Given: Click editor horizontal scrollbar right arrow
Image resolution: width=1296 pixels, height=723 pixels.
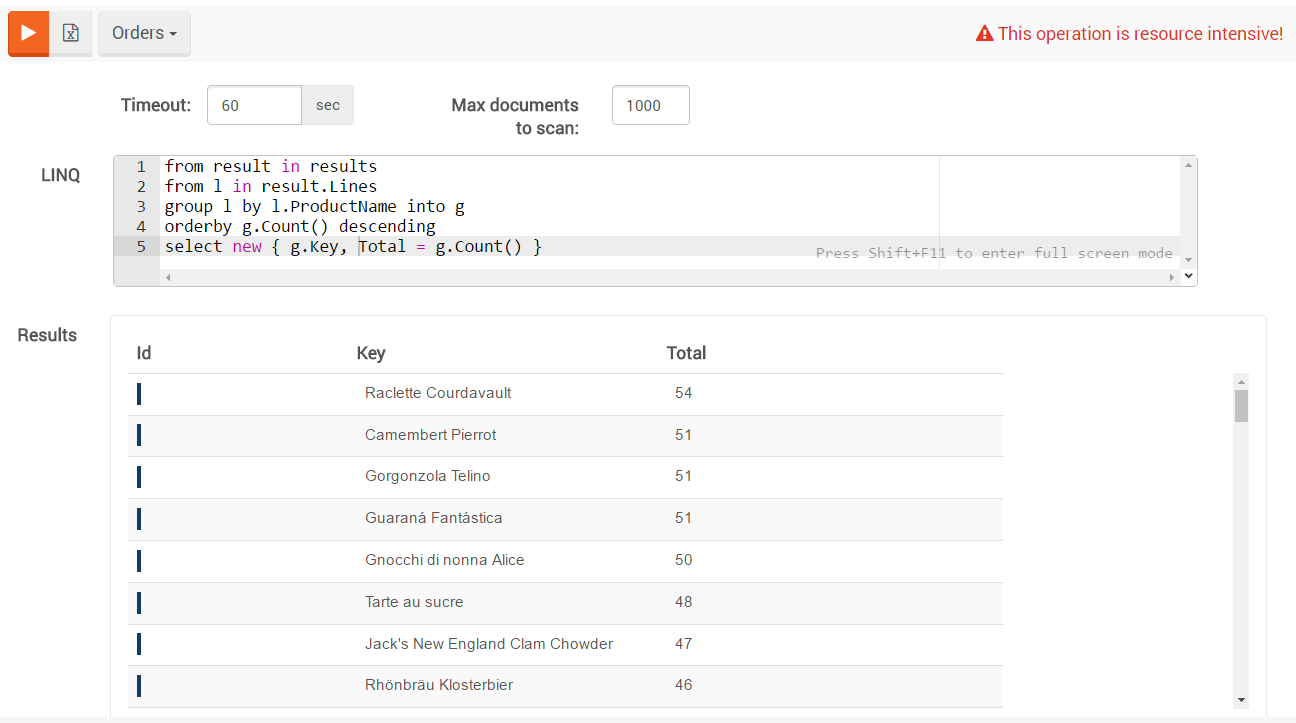Looking at the screenshot, I should coord(1172,277).
